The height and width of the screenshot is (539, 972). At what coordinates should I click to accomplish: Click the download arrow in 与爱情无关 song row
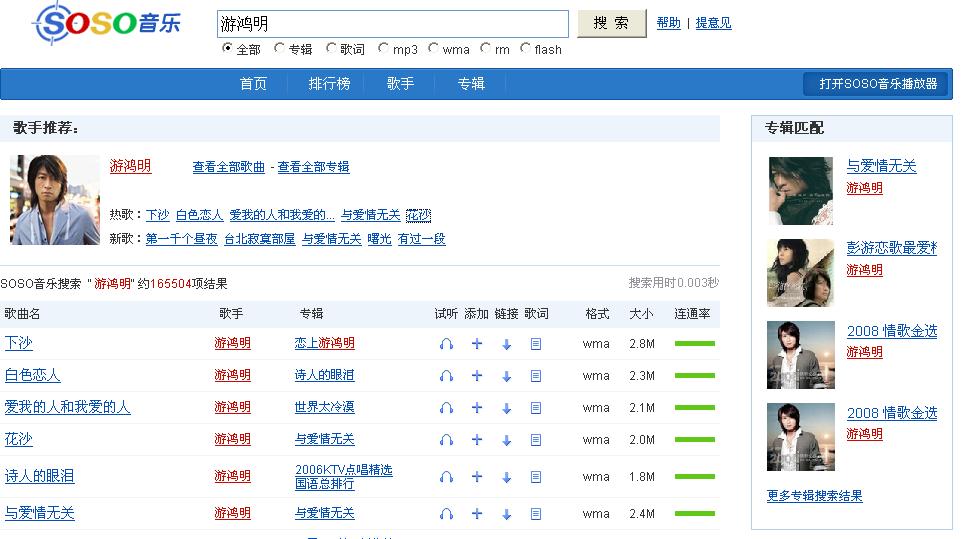tap(506, 515)
